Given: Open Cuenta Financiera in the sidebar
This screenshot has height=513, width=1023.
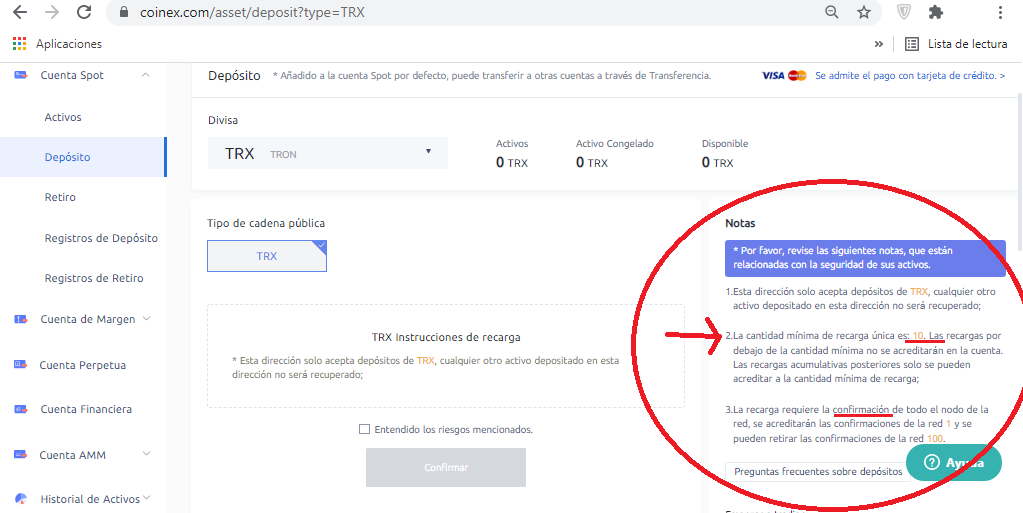Looking at the screenshot, I should point(86,409).
